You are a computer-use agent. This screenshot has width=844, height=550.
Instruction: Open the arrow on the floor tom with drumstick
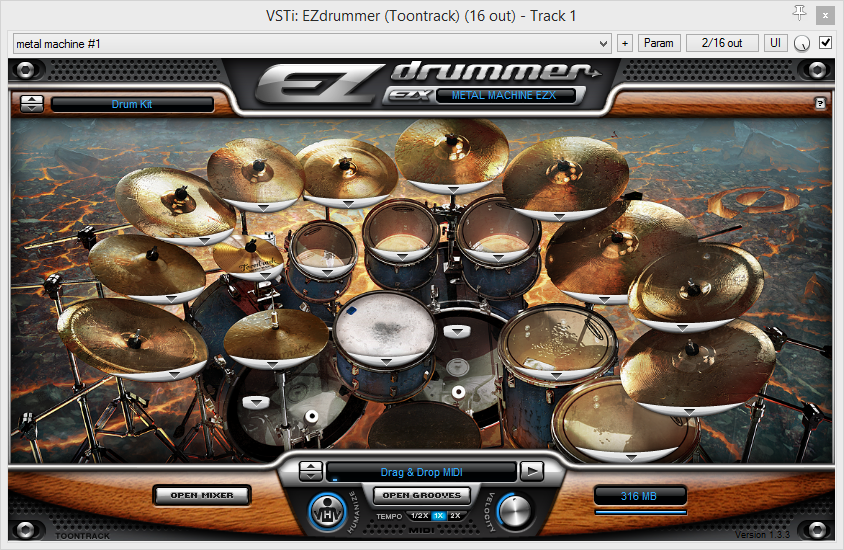coord(557,375)
